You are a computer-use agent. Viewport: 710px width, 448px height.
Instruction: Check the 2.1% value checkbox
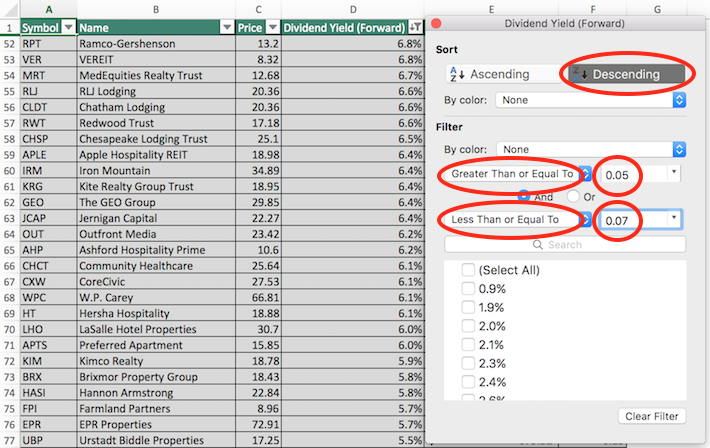[468, 344]
